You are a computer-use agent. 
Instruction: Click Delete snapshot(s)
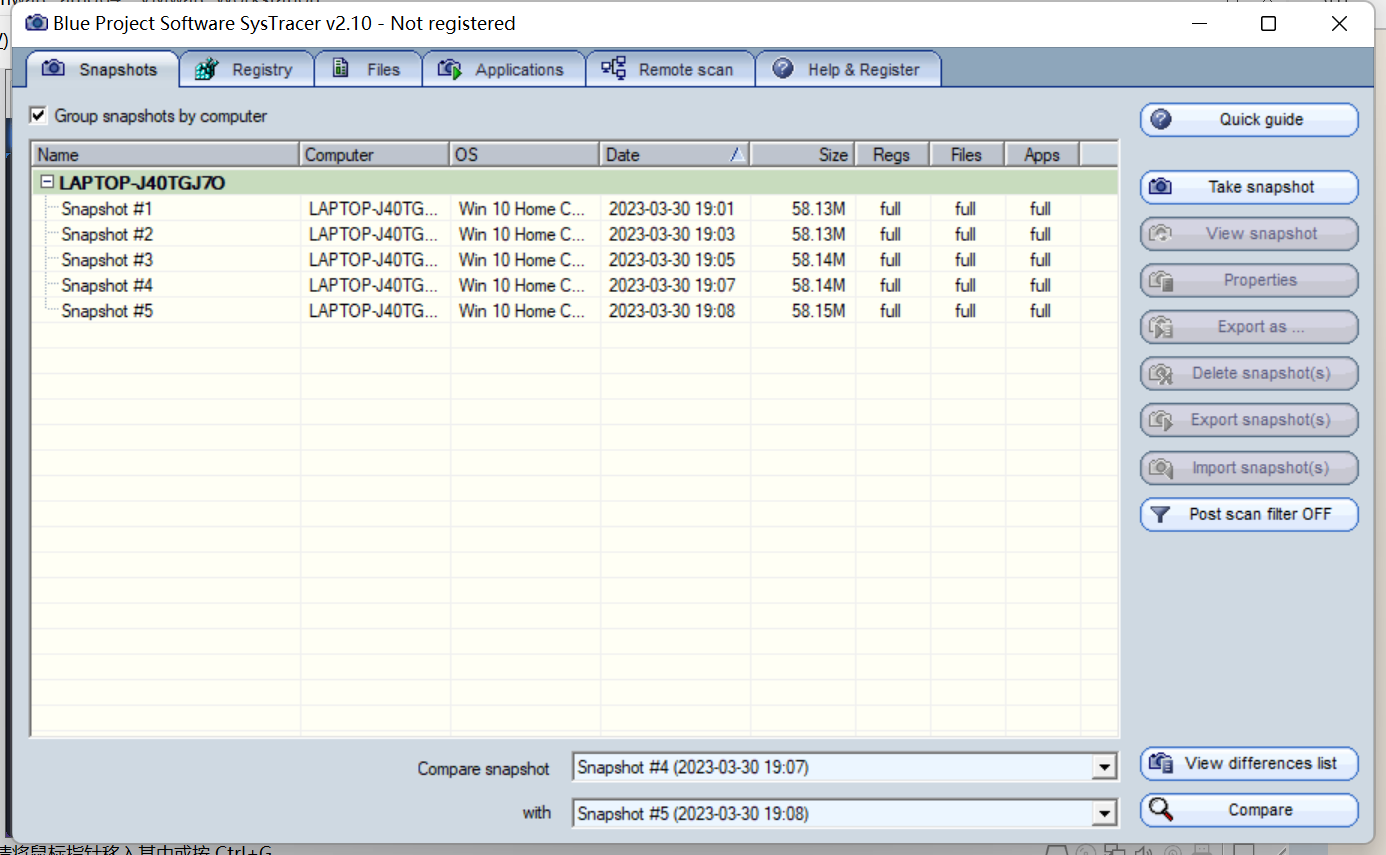[1249, 374]
